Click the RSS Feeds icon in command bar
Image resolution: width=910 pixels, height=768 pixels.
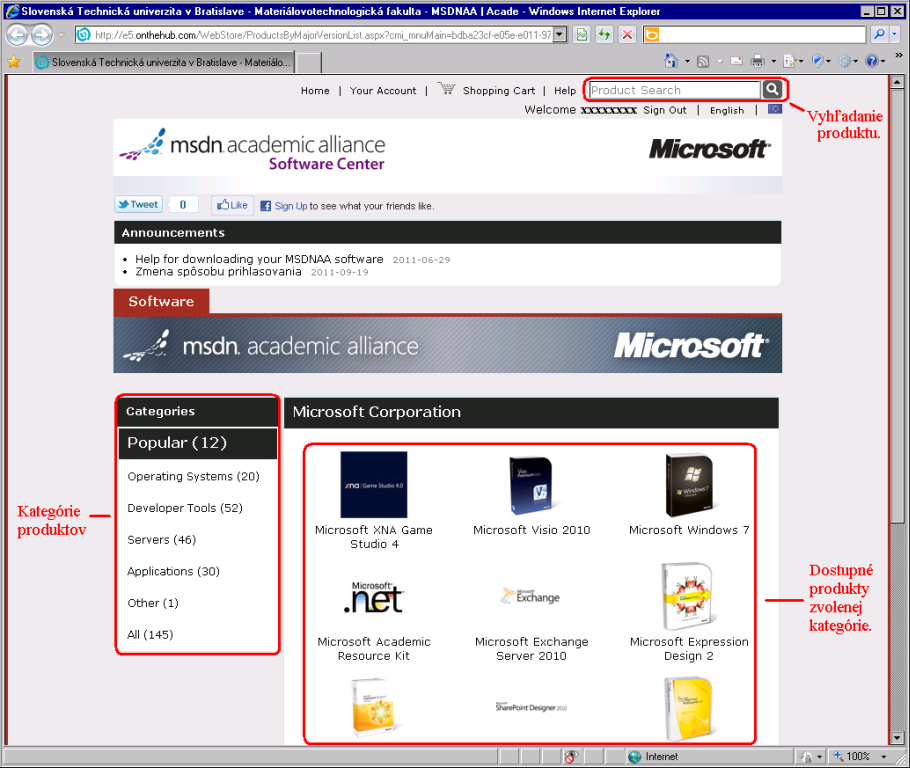click(x=703, y=61)
